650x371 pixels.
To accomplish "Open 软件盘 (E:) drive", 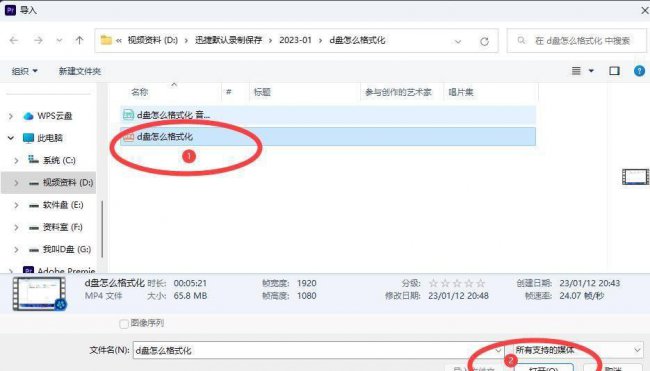I will [x=63, y=205].
